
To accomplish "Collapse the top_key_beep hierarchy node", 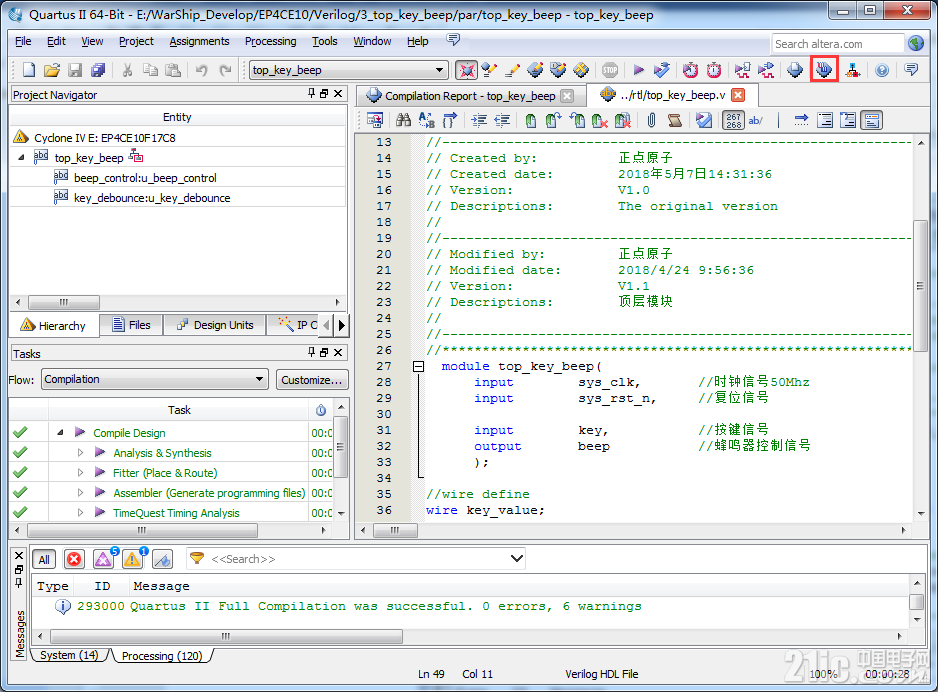I will coord(22,157).
